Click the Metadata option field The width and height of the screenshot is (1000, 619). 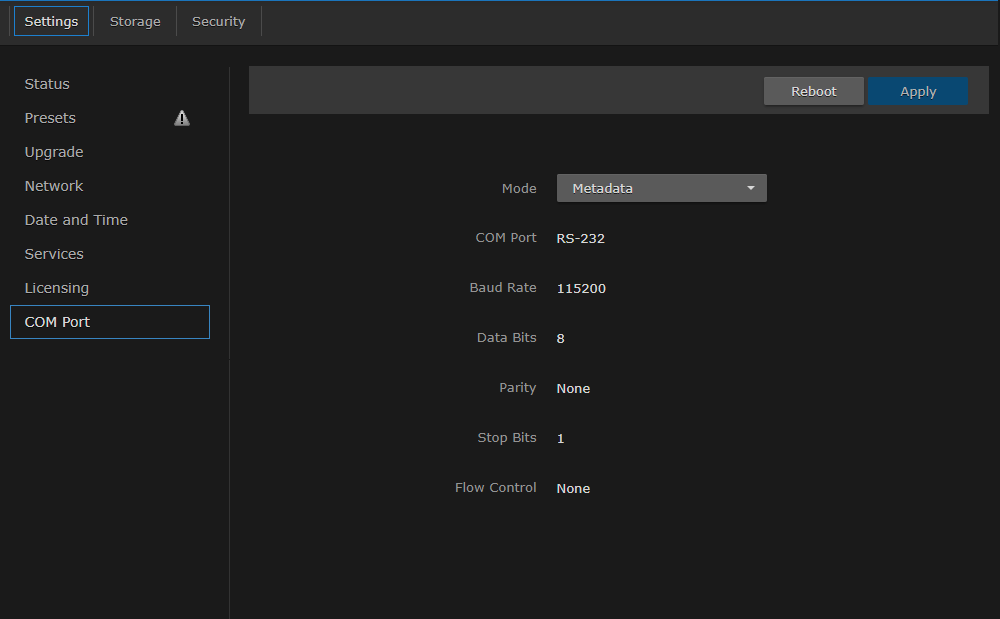coord(600,188)
